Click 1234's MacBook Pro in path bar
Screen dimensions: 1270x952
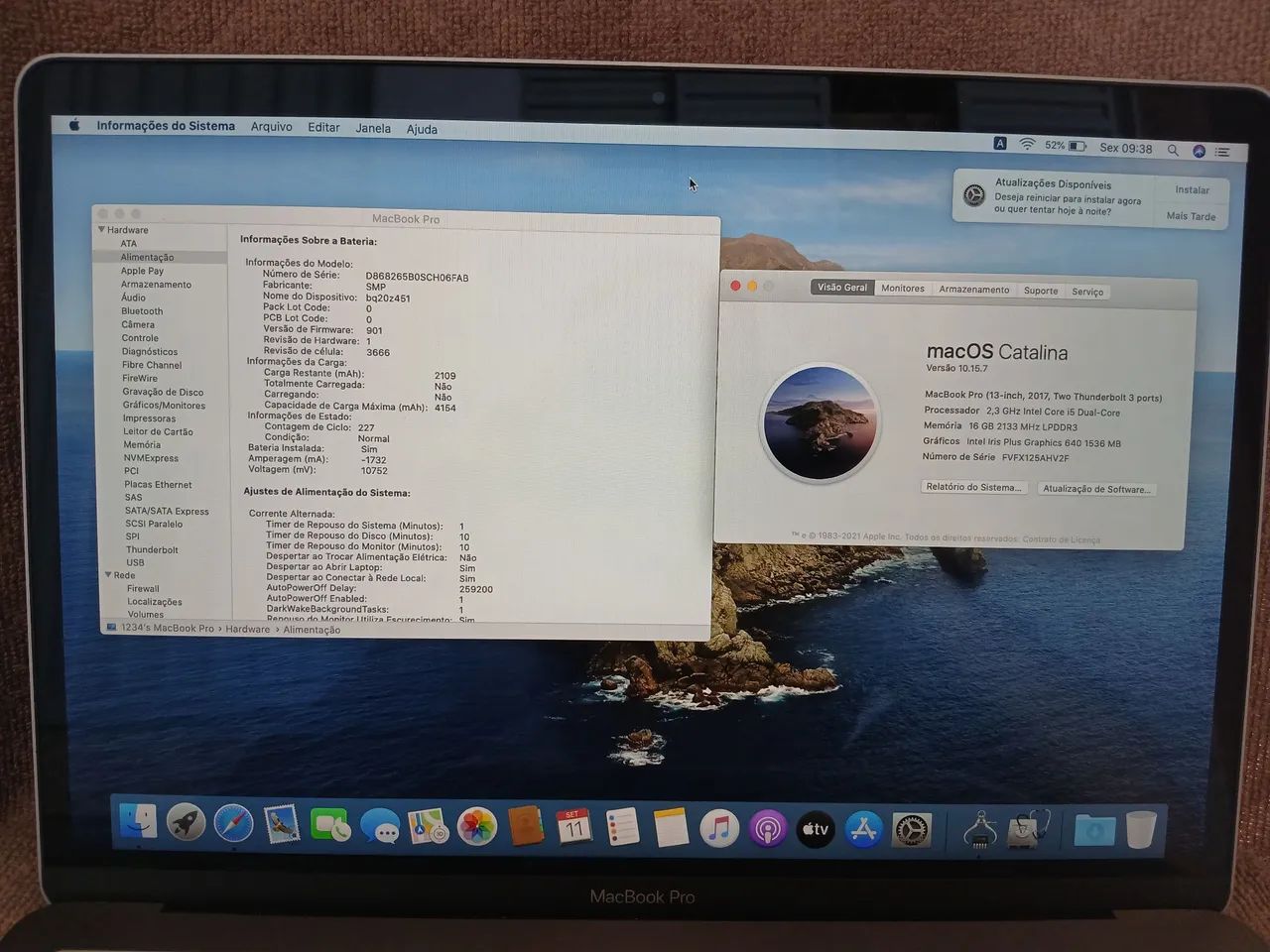click(160, 628)
